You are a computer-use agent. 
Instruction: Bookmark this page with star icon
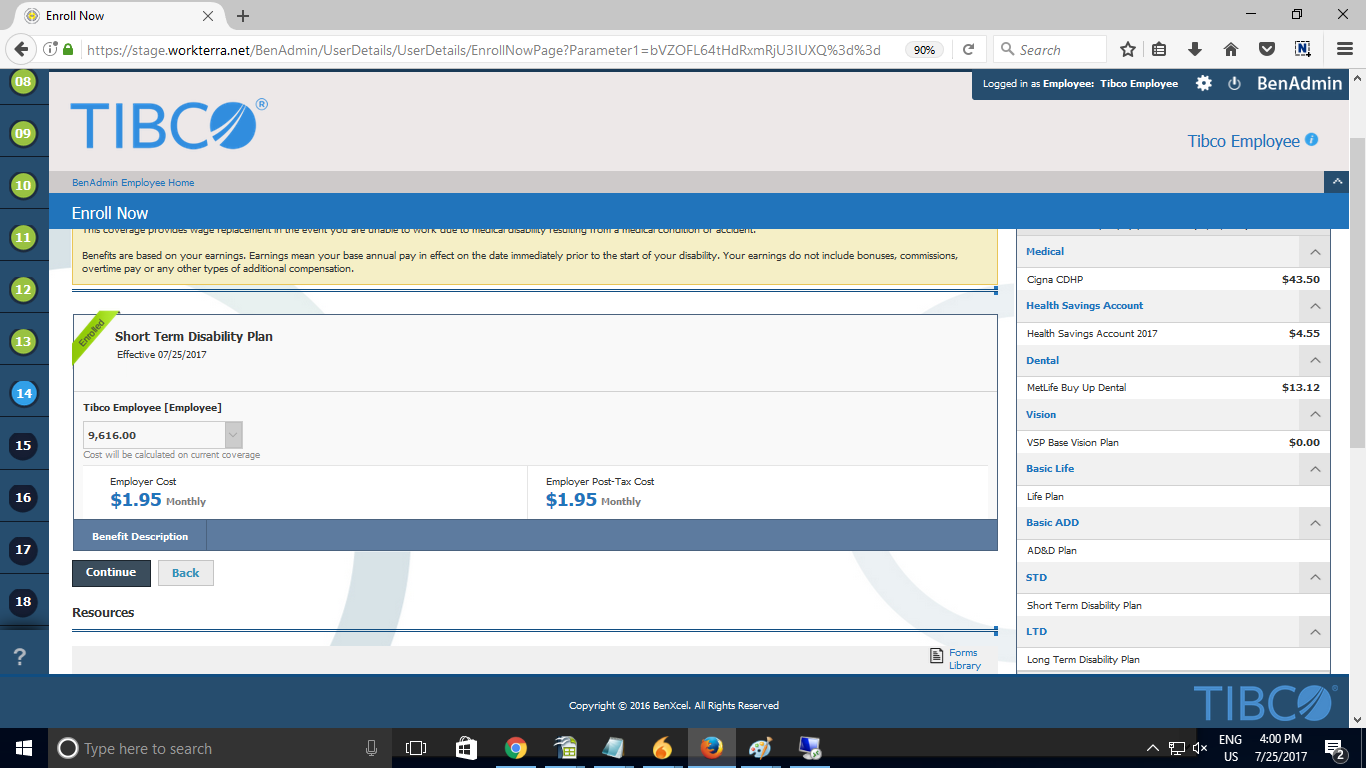(1128, 49)
